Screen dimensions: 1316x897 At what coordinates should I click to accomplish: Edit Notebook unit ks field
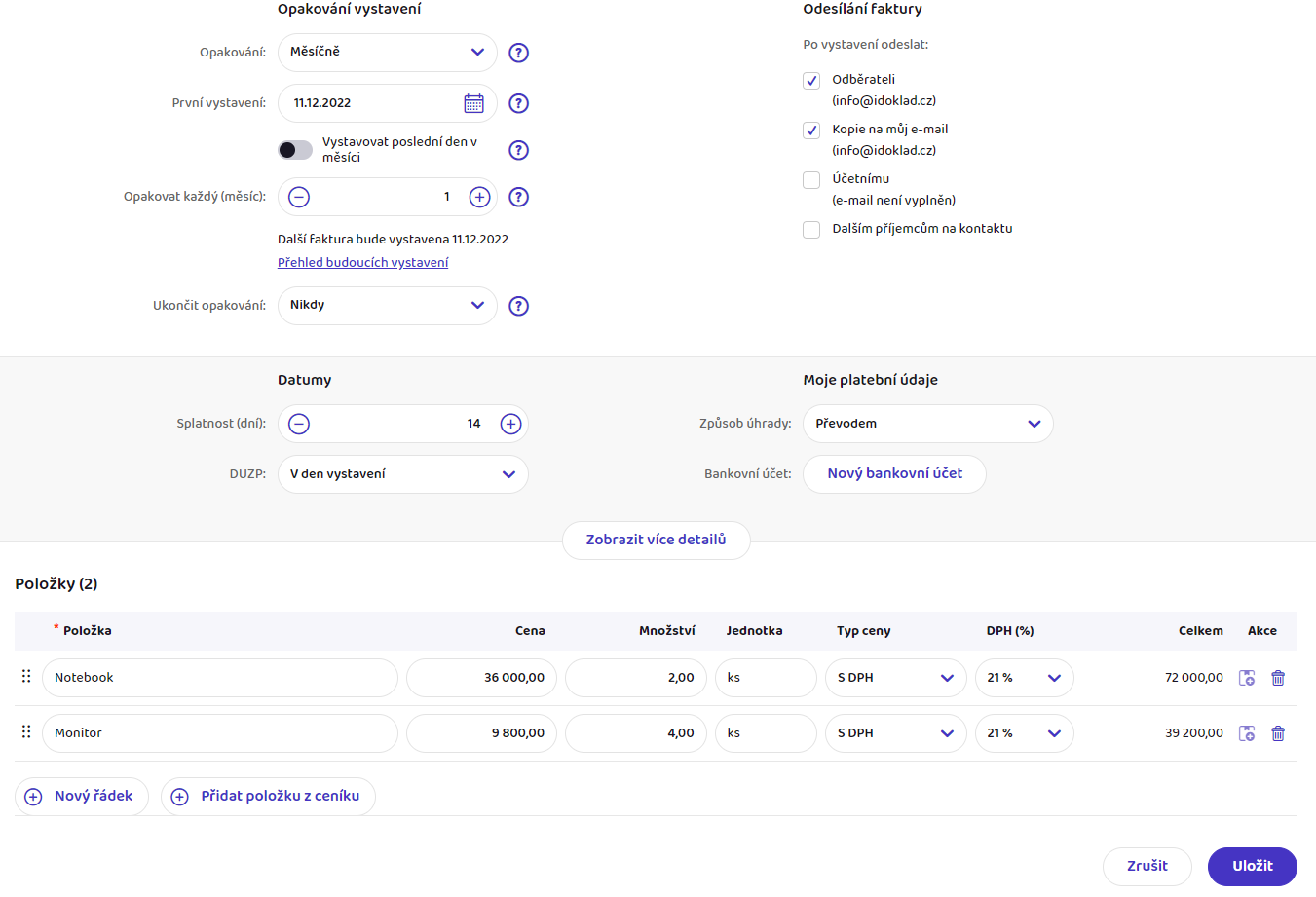tap(766, 678)
